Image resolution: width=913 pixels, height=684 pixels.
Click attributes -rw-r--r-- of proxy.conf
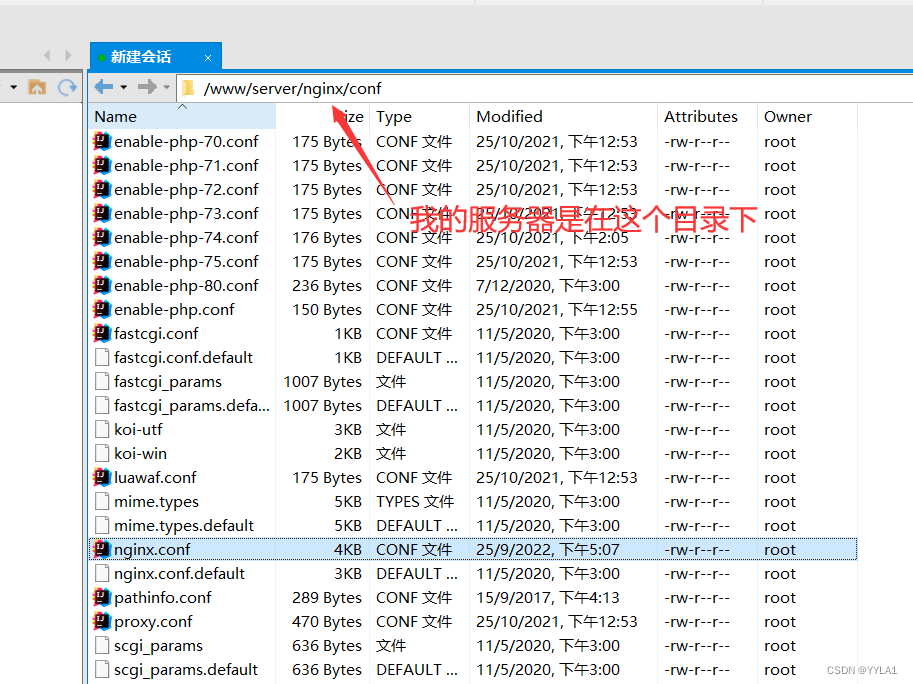click(697, 622)
